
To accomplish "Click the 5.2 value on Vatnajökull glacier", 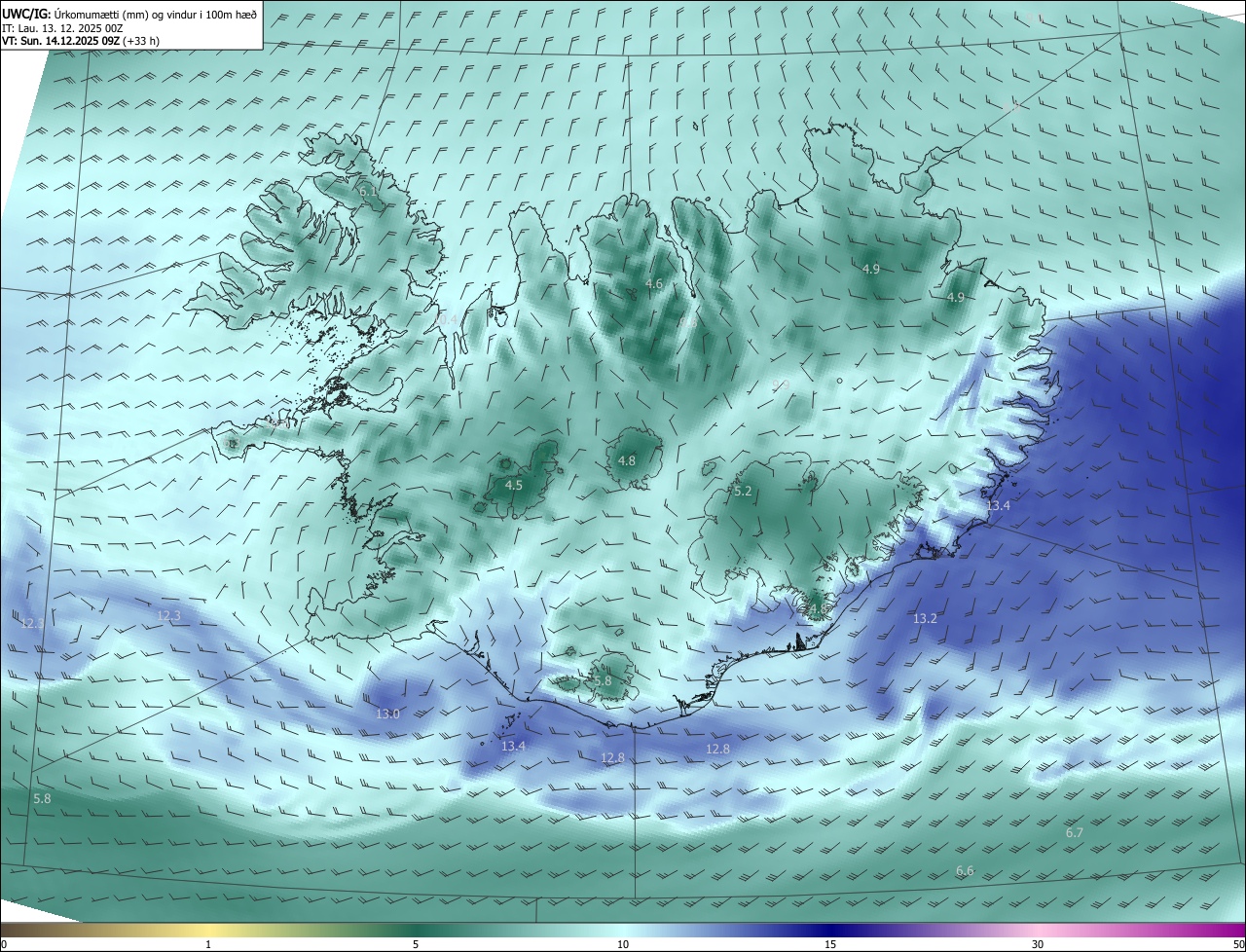I will [x=743, y=492].
